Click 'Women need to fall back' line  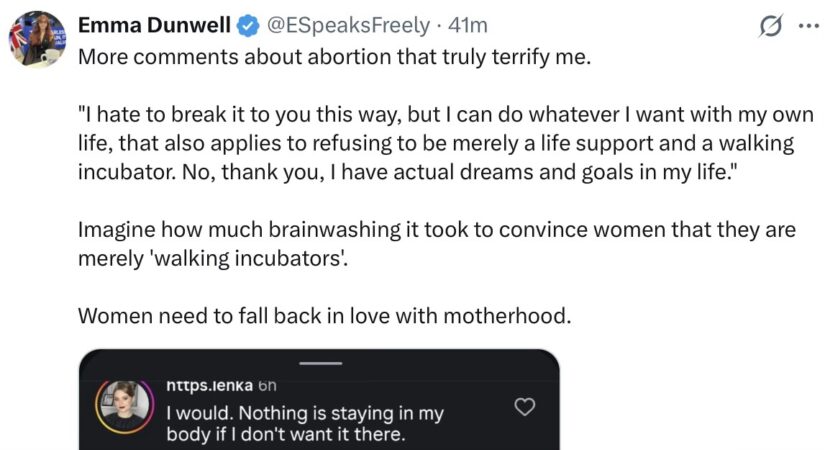[325, 316]
